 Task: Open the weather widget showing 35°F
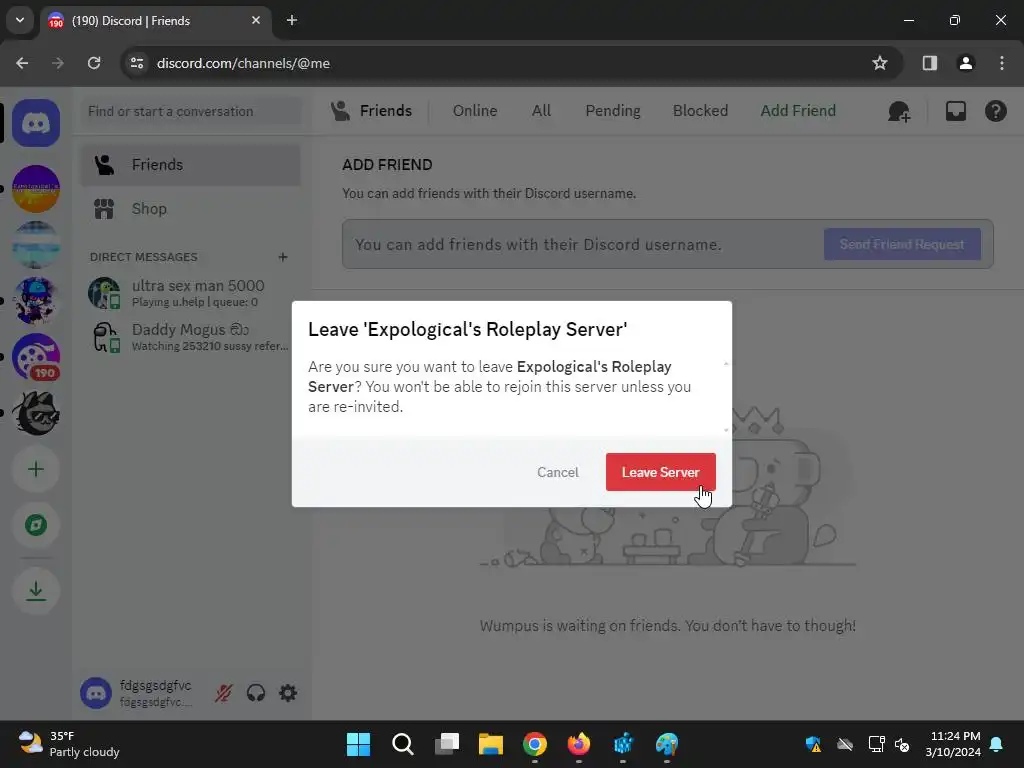[x=69, y=744]
